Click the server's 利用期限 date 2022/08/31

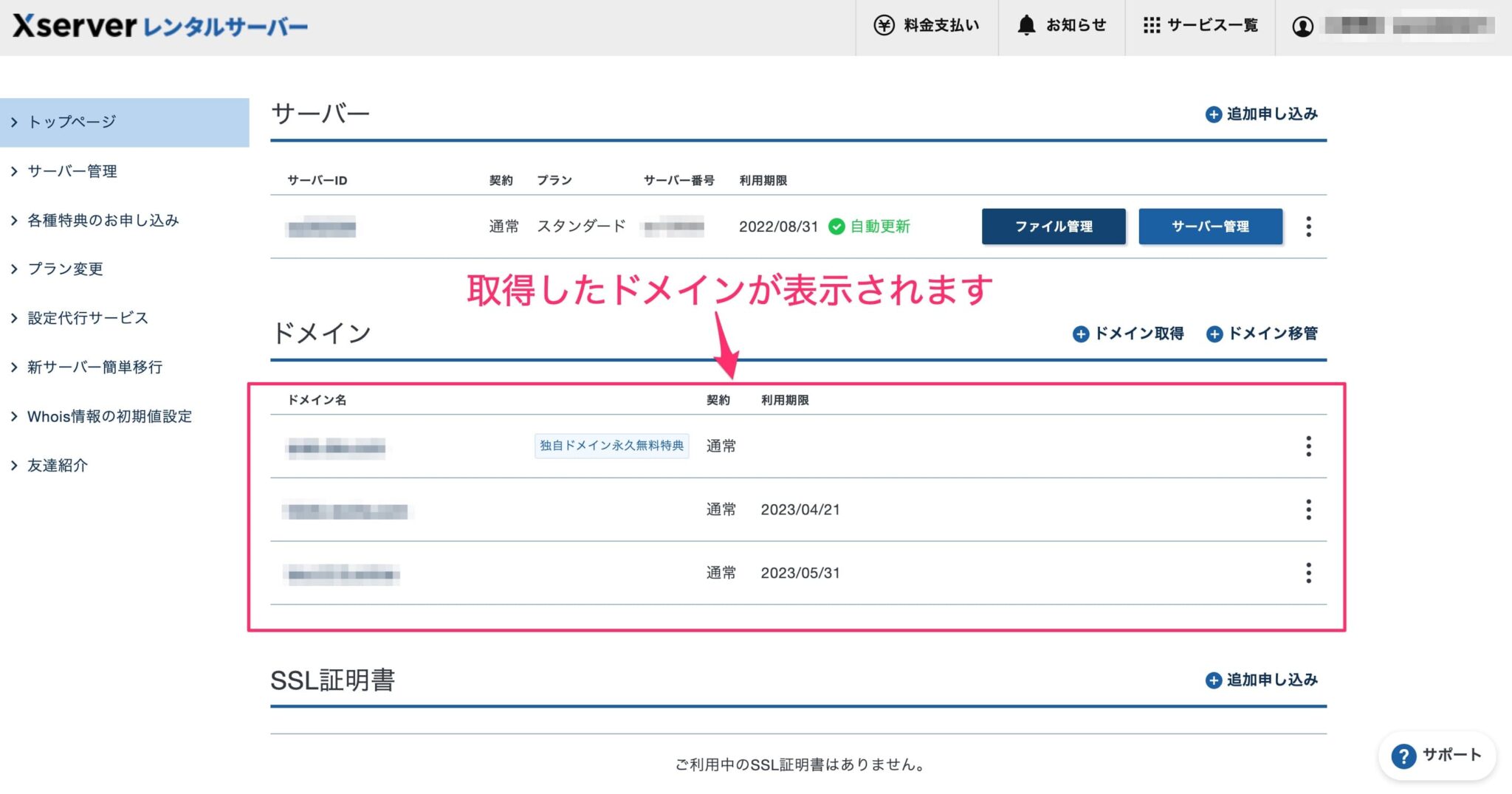pyautogui.click(x=777, y=227)
